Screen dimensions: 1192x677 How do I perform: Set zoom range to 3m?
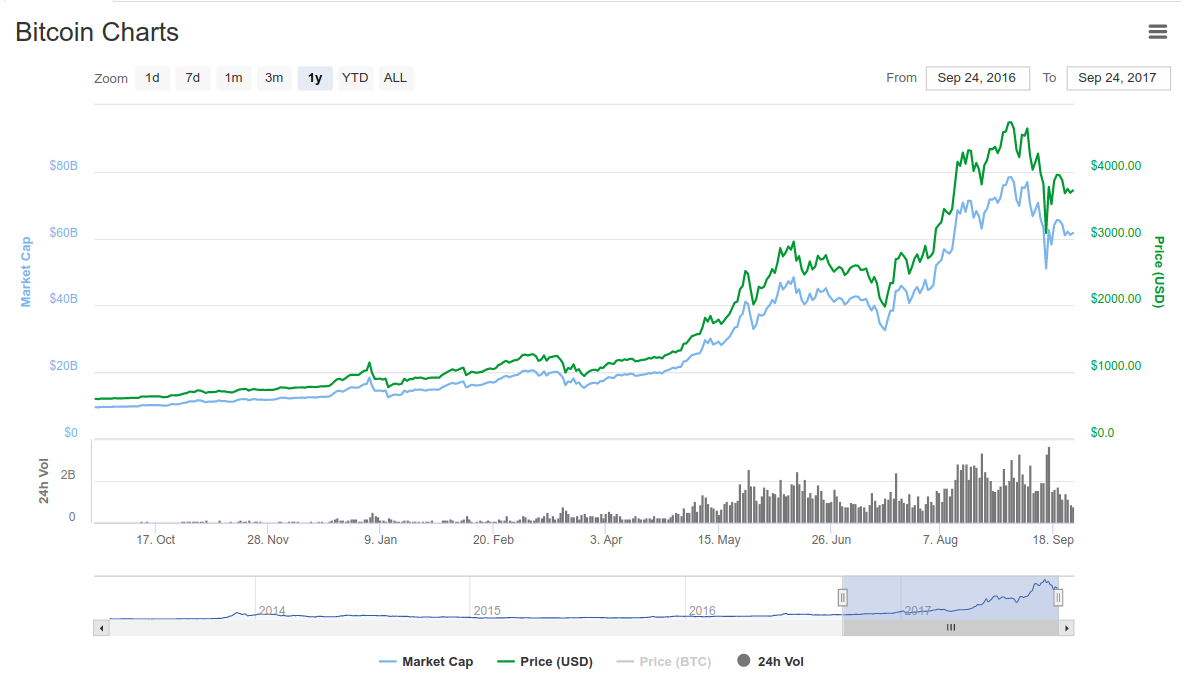274,78
